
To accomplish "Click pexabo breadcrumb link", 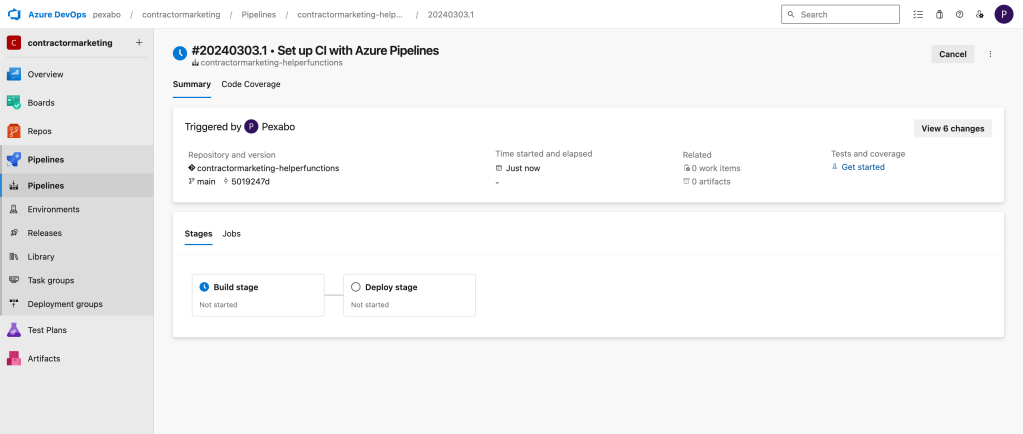I will (107, 14).
